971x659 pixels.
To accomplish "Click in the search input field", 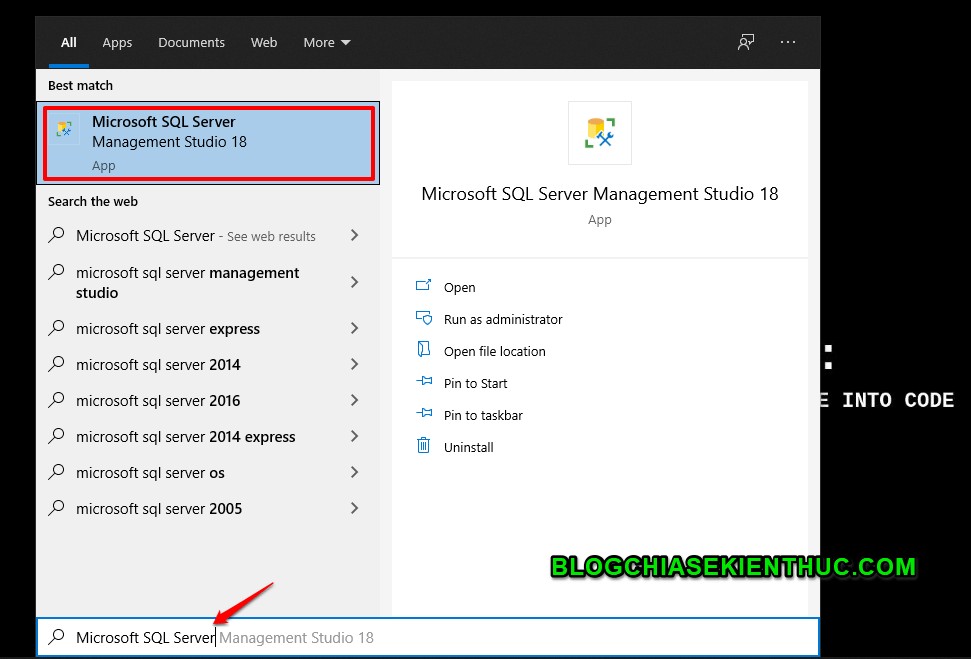I will [428, 637].
